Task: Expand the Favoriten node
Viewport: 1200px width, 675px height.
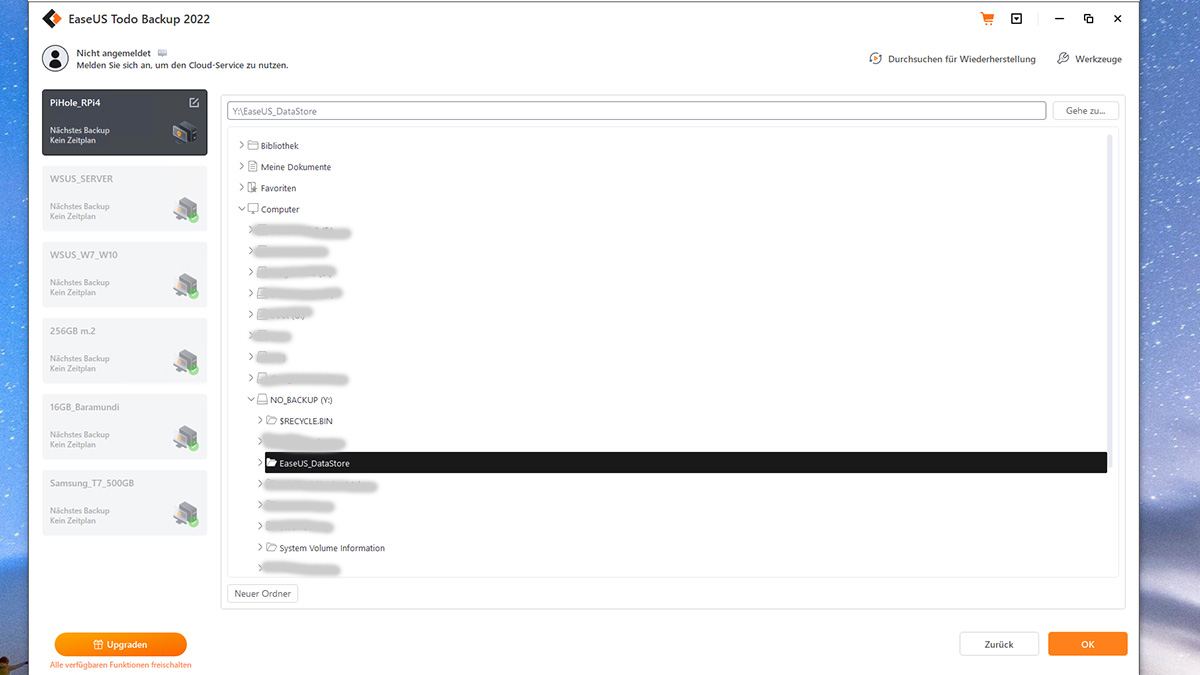Action: [241, 188]
